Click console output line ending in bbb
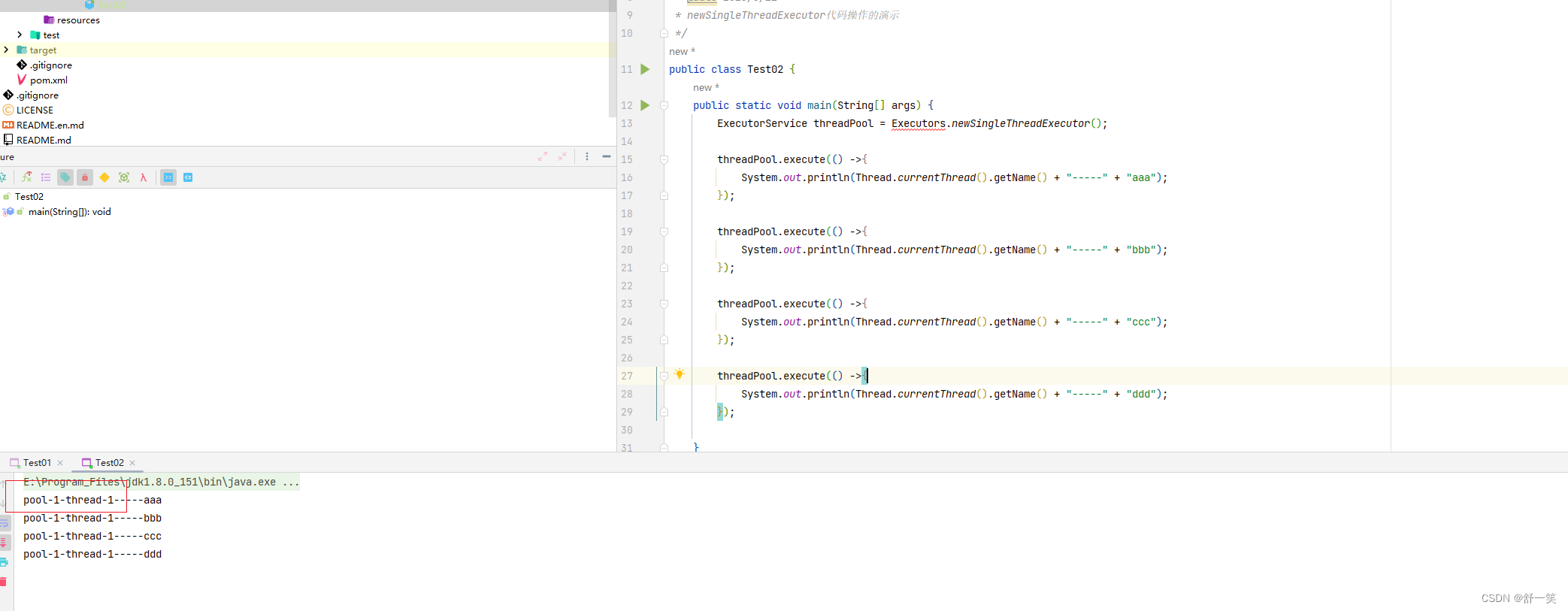 coord(92,519)
